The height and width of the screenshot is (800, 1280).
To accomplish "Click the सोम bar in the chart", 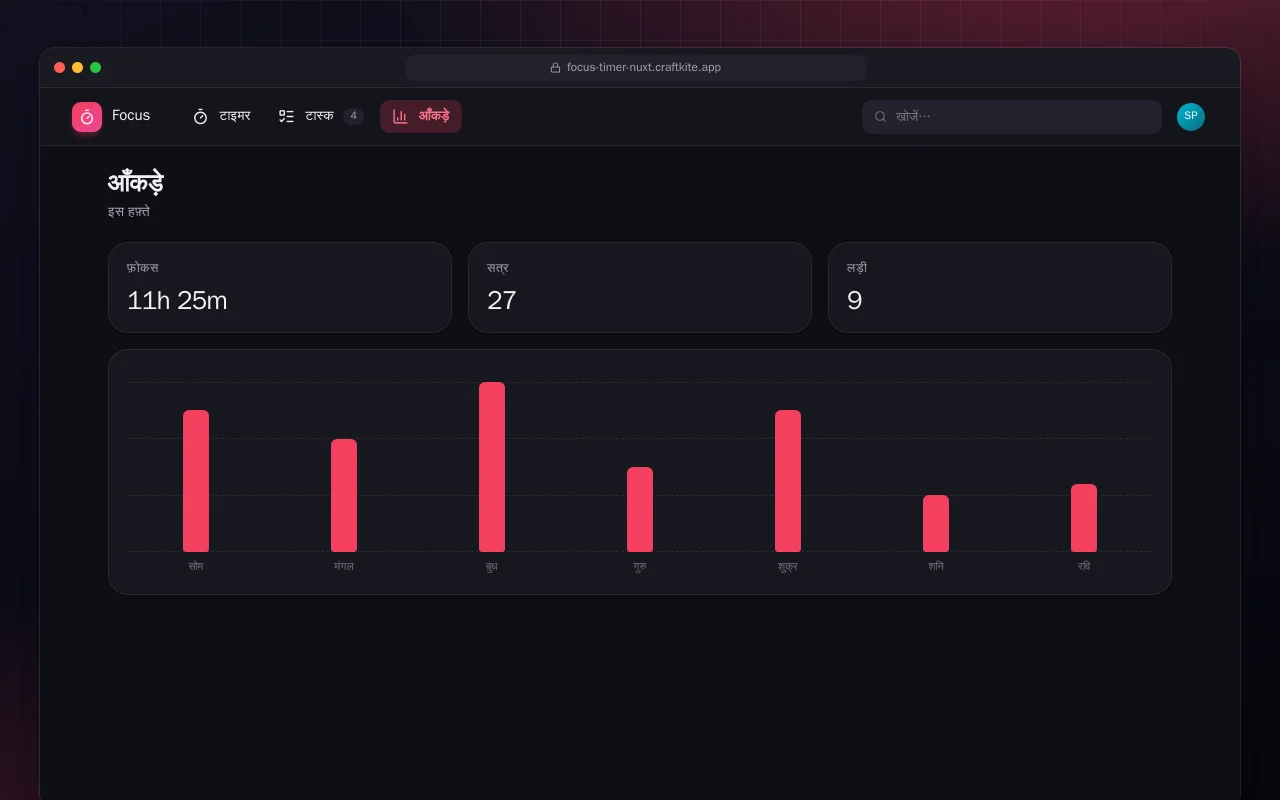I will [196, 481].
